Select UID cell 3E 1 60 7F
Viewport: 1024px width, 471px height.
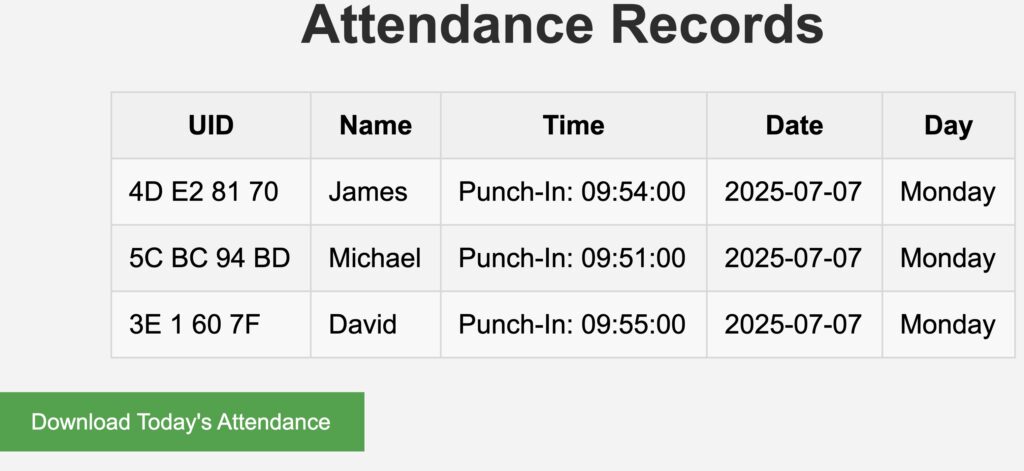[x=195, y=324]
